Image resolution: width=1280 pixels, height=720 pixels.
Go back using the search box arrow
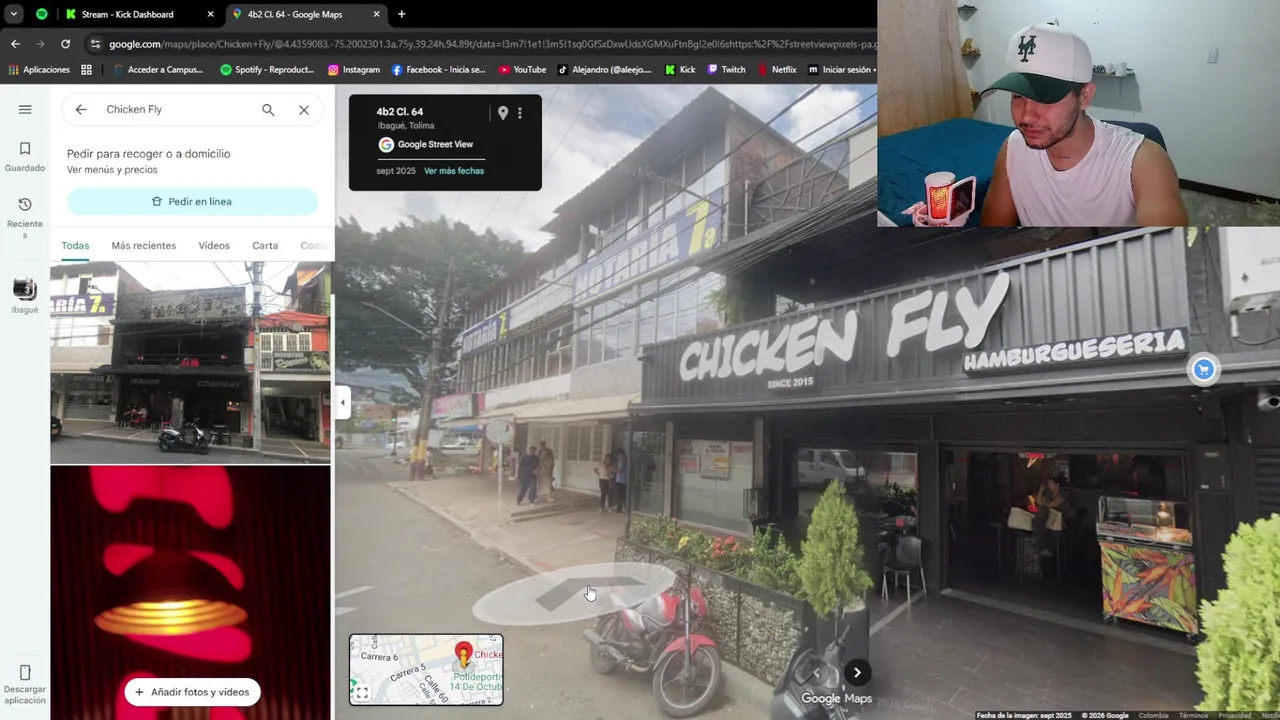[x=81, y=109]
